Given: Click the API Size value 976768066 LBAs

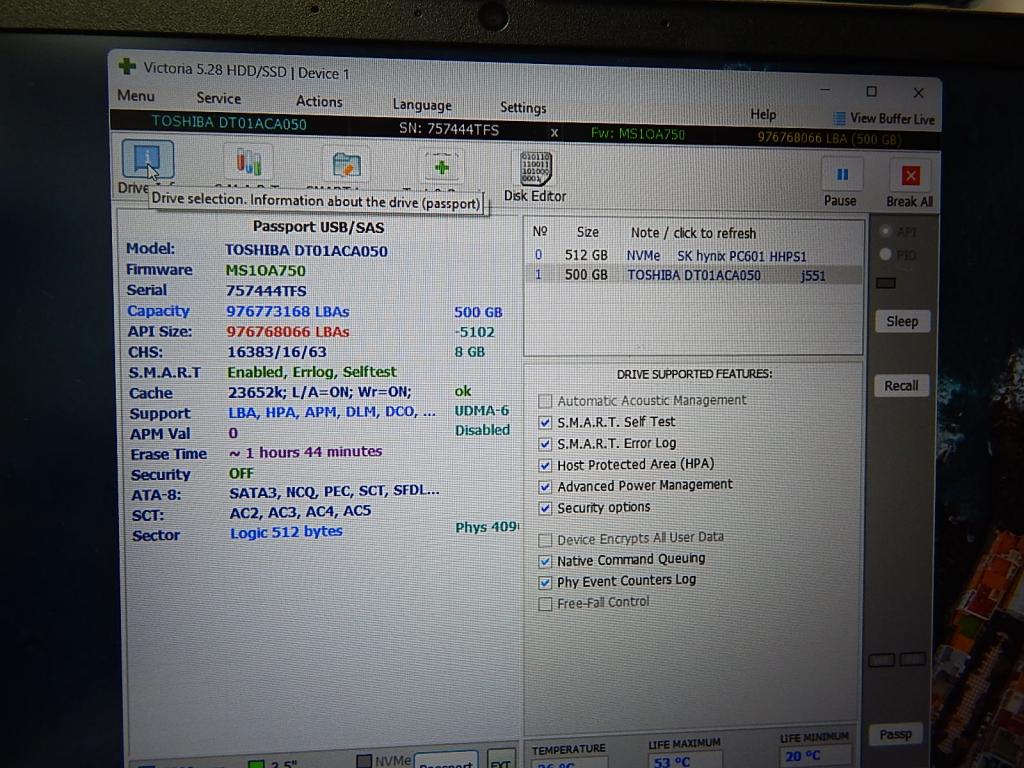Looking at the screenshot, I should click(x=287, y=332).
